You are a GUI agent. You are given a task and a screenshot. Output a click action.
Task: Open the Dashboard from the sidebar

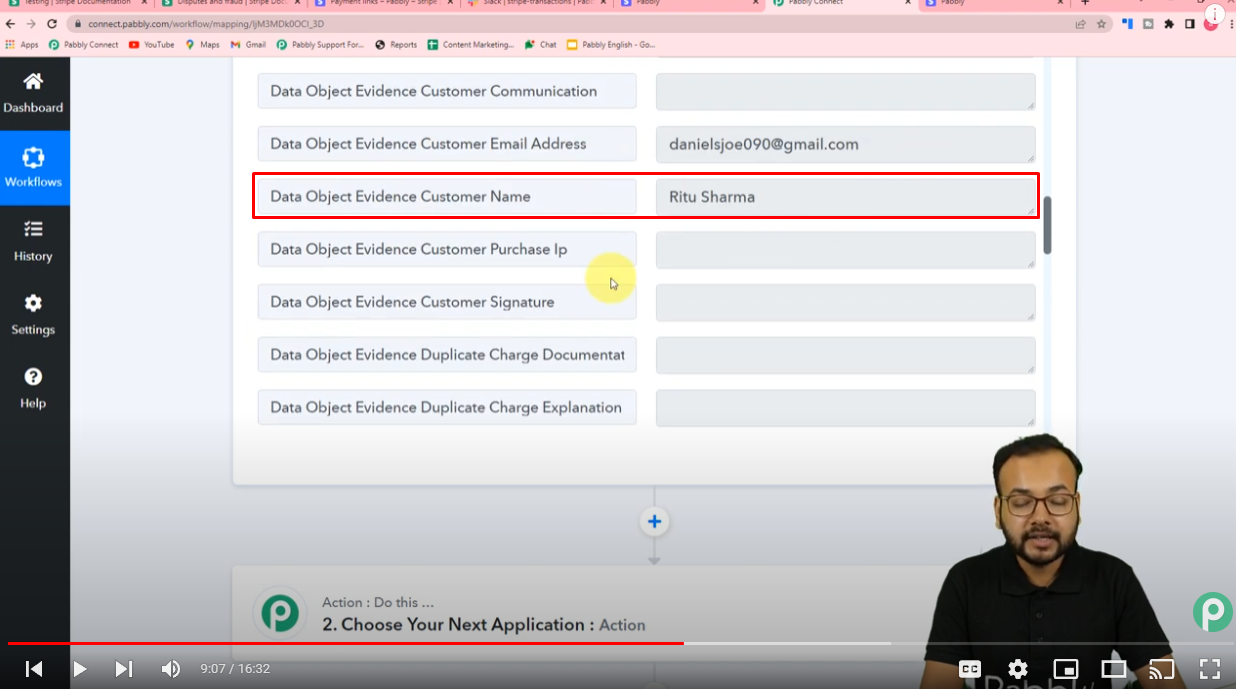point(34,93)
